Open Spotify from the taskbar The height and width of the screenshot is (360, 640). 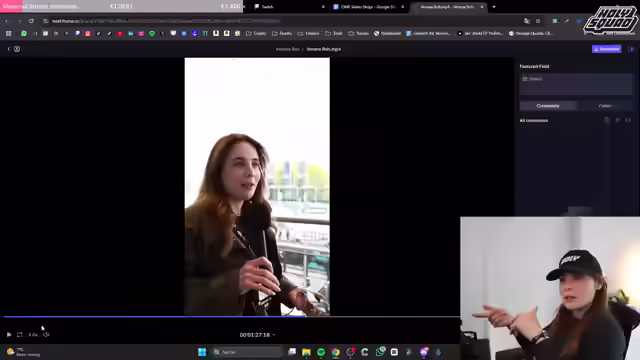[x=321, y=352]
